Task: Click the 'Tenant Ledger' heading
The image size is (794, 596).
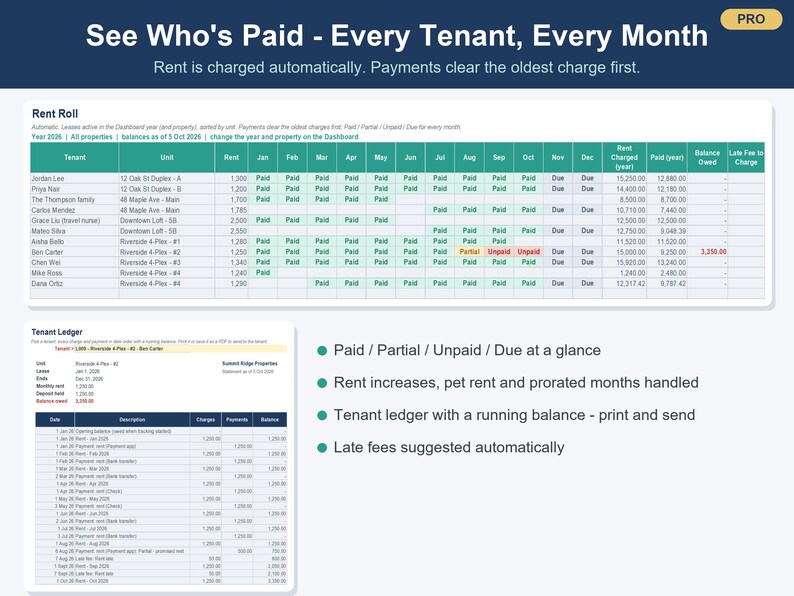Action: coord(57,332)
